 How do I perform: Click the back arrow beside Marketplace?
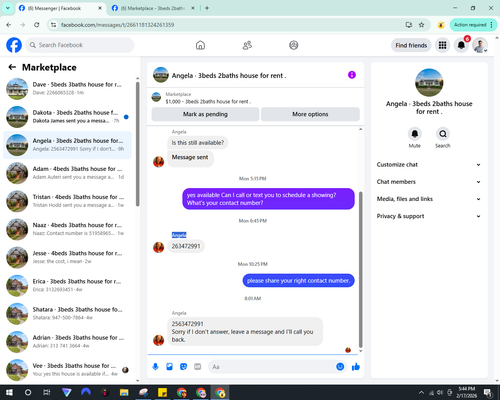point(12,67)
